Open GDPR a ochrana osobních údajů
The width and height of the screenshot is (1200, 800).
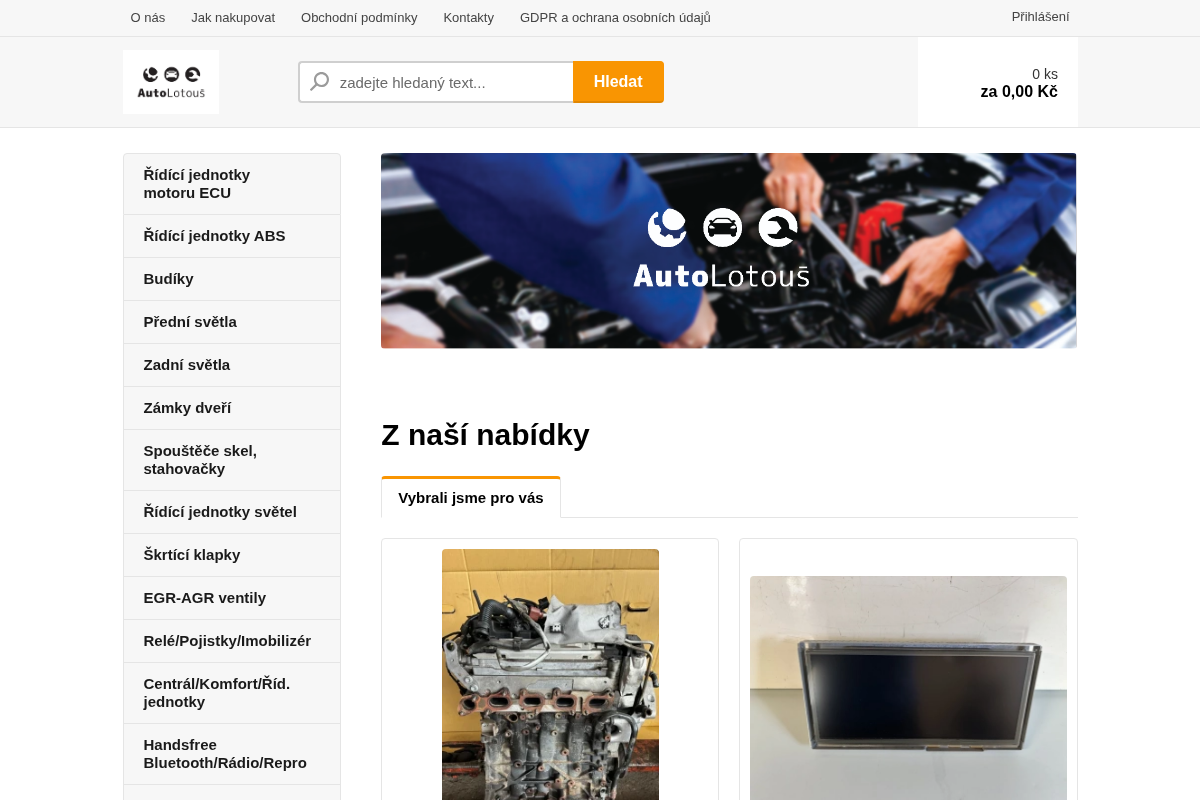click(615, 17)
